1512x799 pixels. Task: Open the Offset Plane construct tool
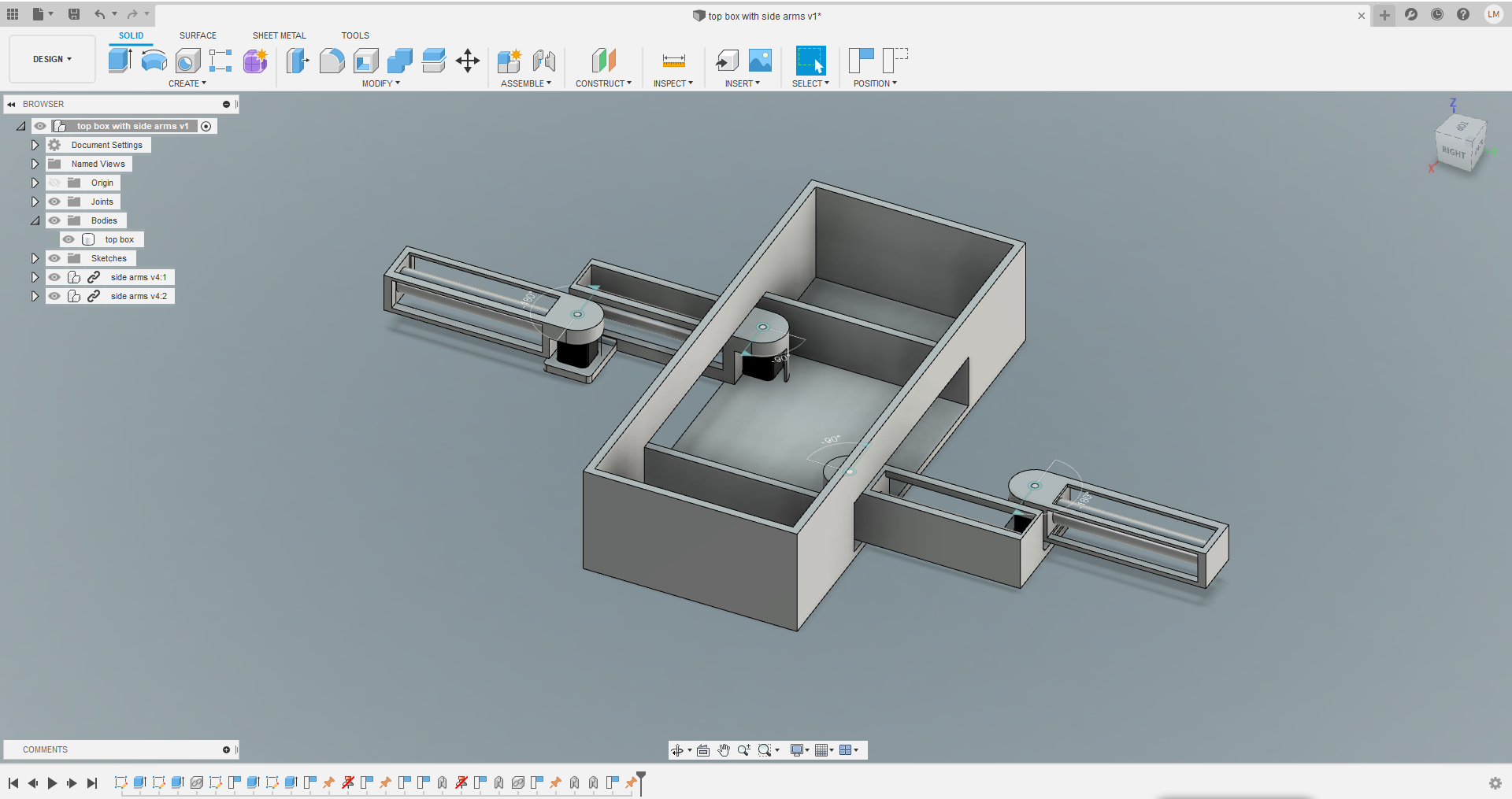pyautogui.click(x=603, y=61)
